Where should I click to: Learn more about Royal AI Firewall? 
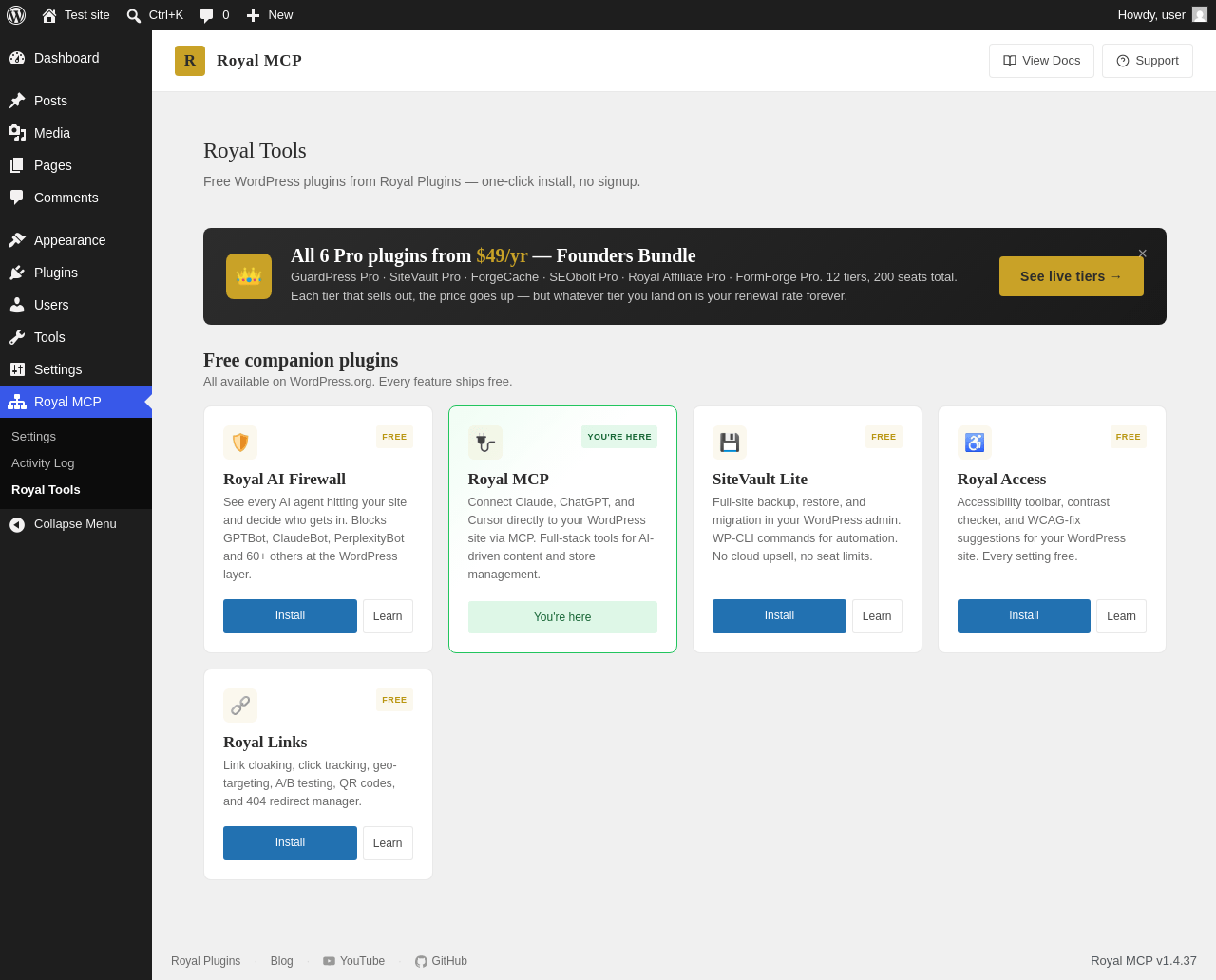[388, 616]
